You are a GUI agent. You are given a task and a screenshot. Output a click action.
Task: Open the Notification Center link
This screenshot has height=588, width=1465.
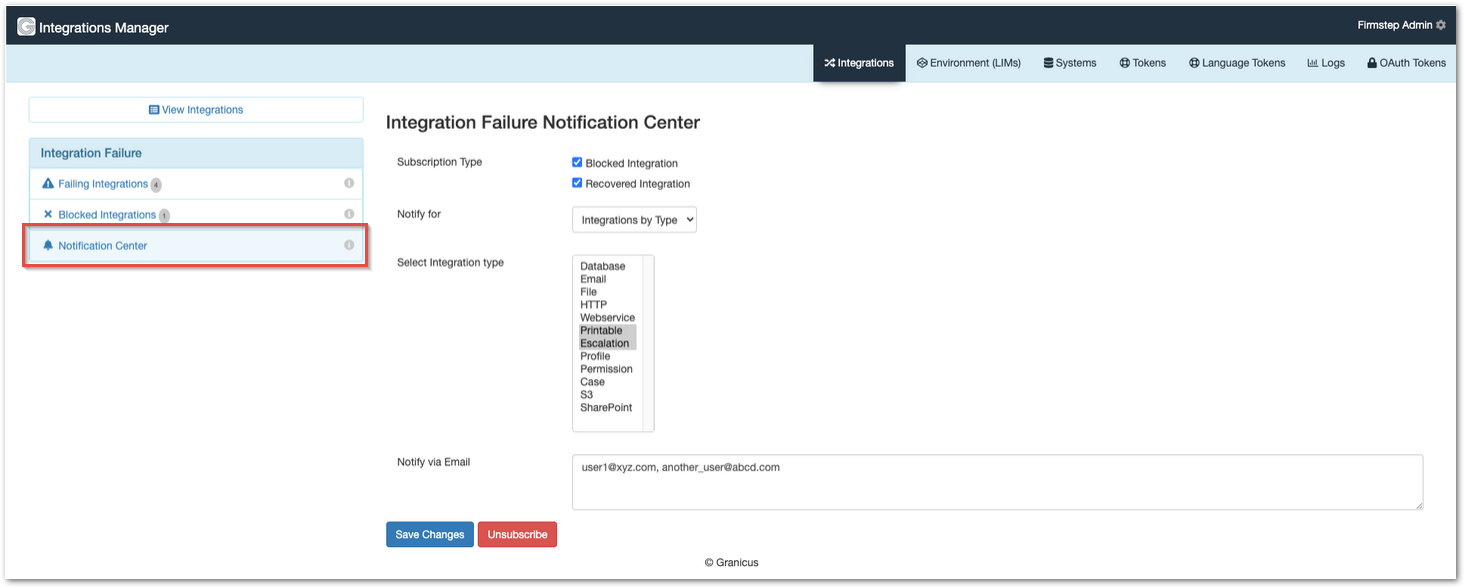(103, 246)
